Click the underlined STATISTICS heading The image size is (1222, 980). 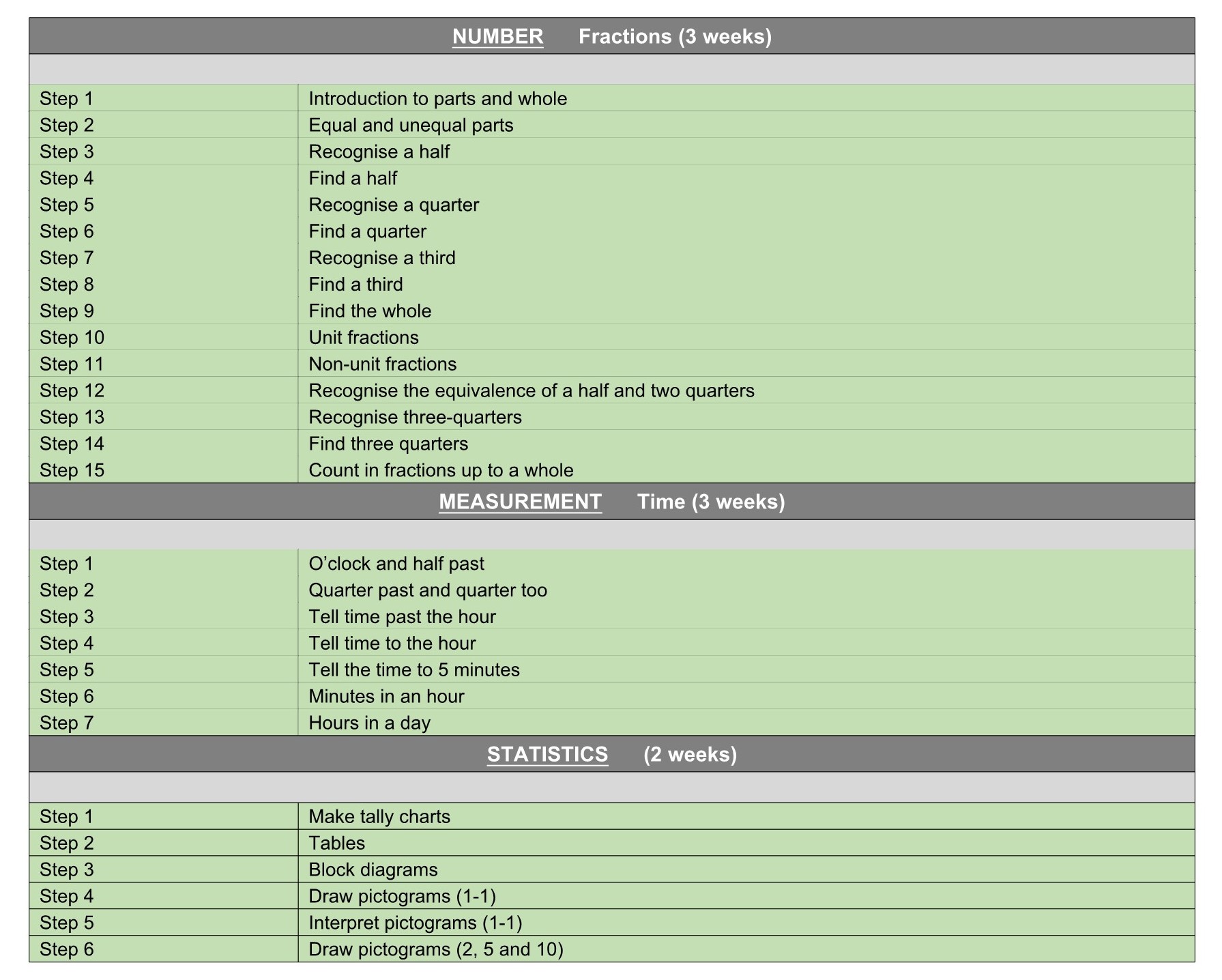coord(547,754)
